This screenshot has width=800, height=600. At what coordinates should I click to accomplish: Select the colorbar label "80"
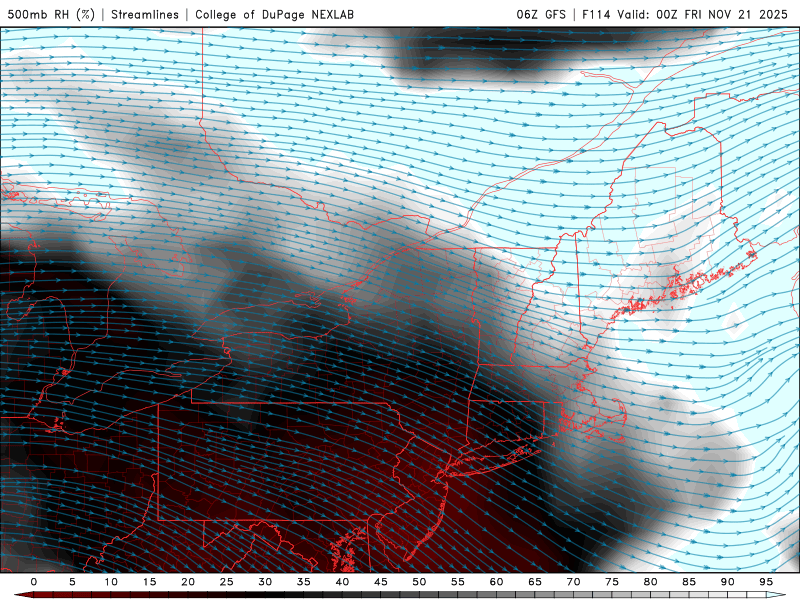click(x=650, y=582)
